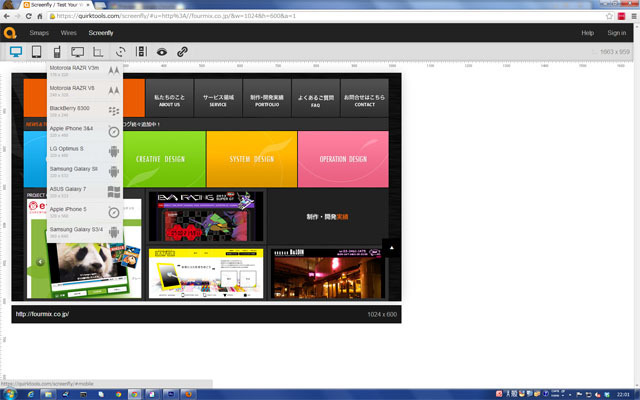Open the Wires tab

coord(68,34)
